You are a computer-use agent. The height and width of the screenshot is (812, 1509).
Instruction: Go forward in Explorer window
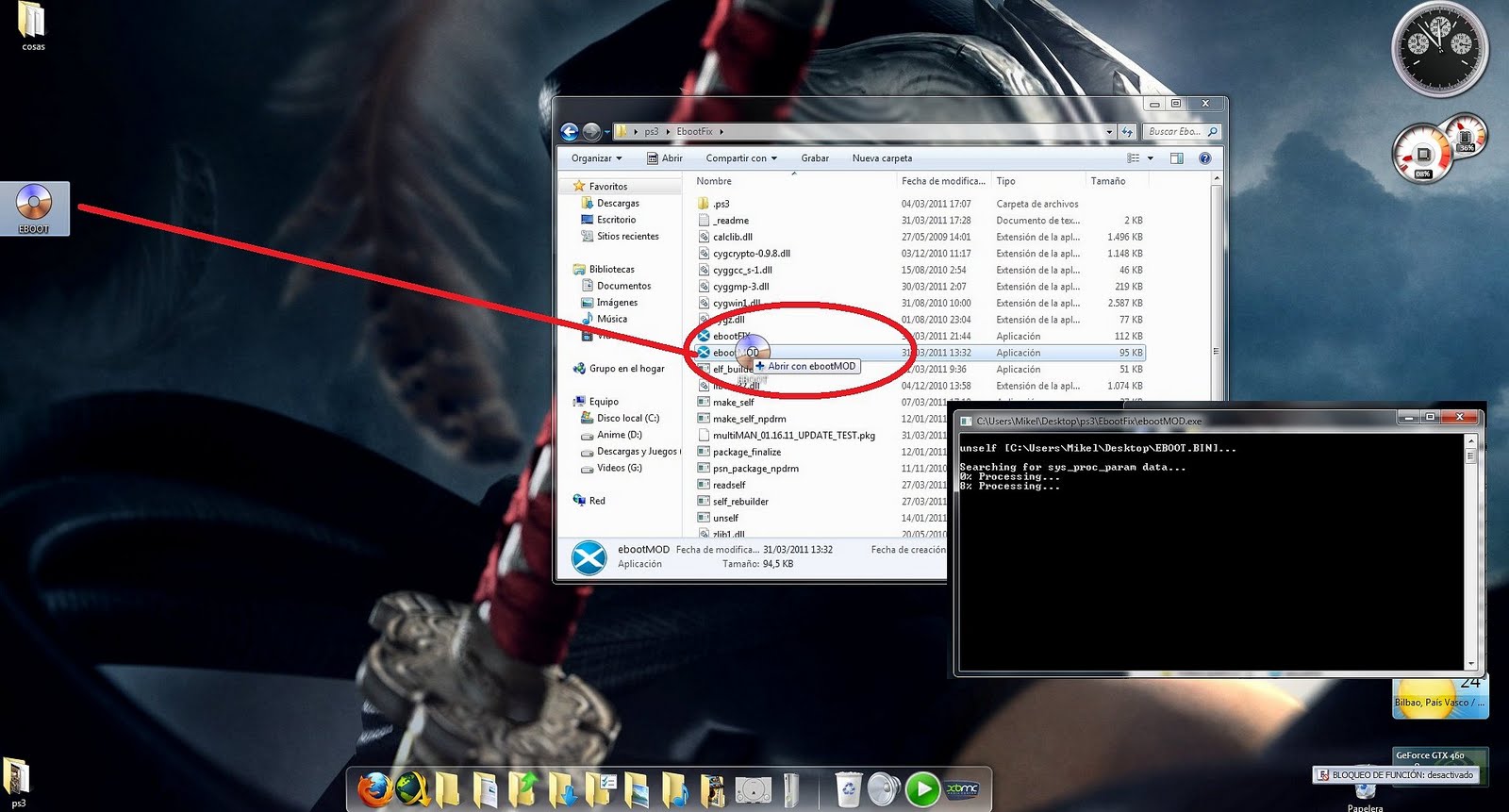[x=591, y=132]
